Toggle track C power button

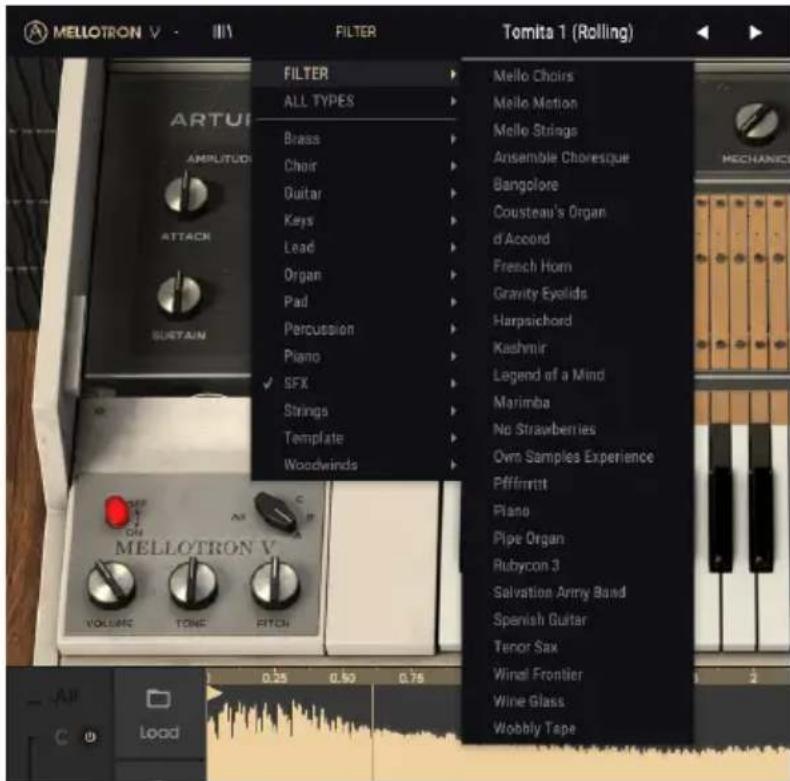90,737
